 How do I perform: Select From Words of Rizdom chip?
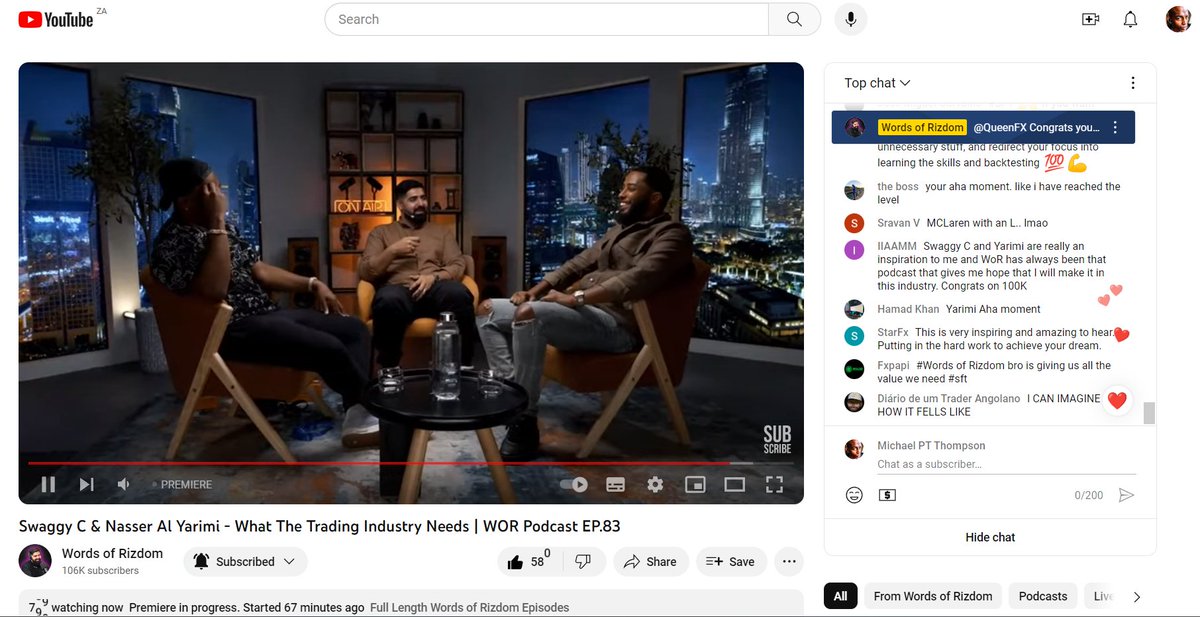[x=933, y=596]
